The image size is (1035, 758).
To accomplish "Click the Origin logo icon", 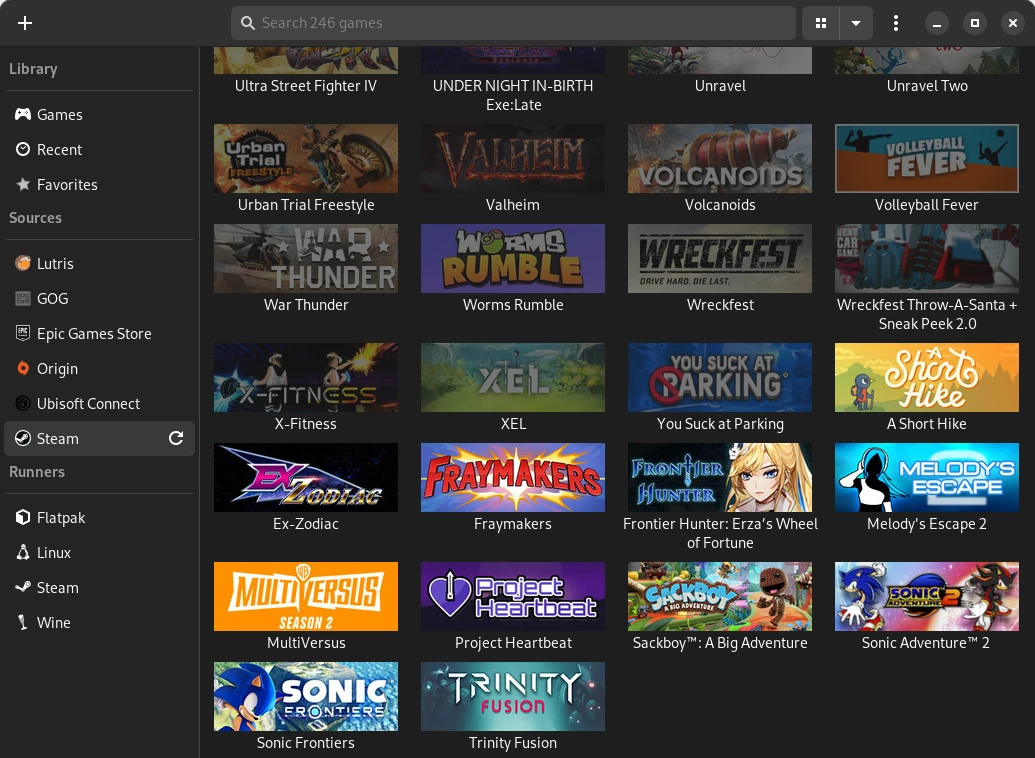I will (23, 368).
